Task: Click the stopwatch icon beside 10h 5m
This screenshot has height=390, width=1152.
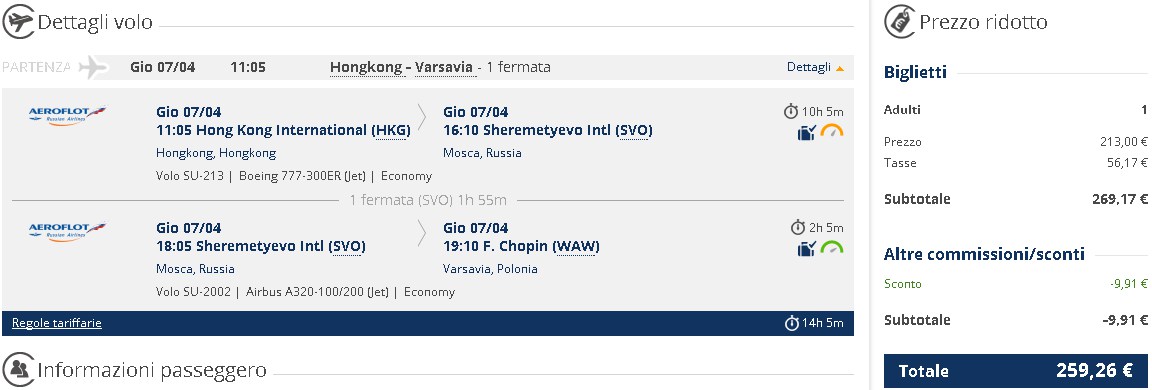Action: tap(791, 112)
